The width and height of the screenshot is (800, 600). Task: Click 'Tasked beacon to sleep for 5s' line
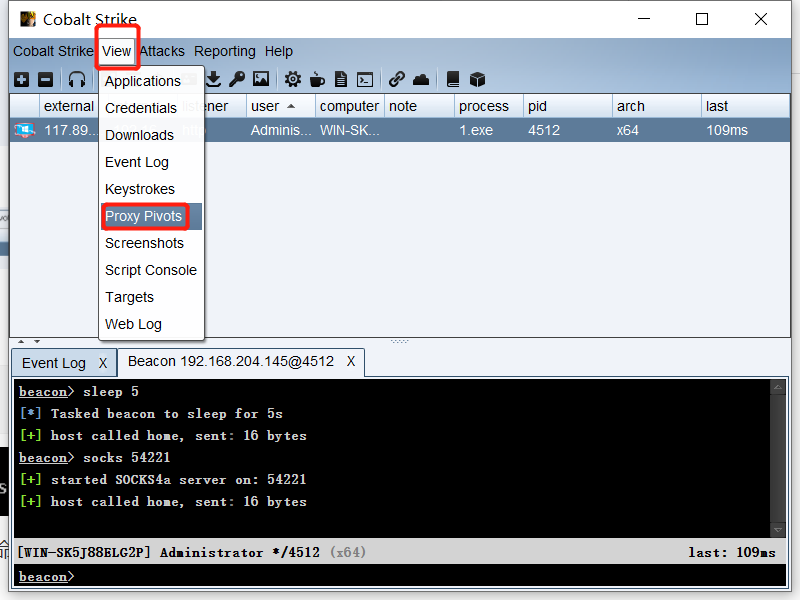coord(151,414)
